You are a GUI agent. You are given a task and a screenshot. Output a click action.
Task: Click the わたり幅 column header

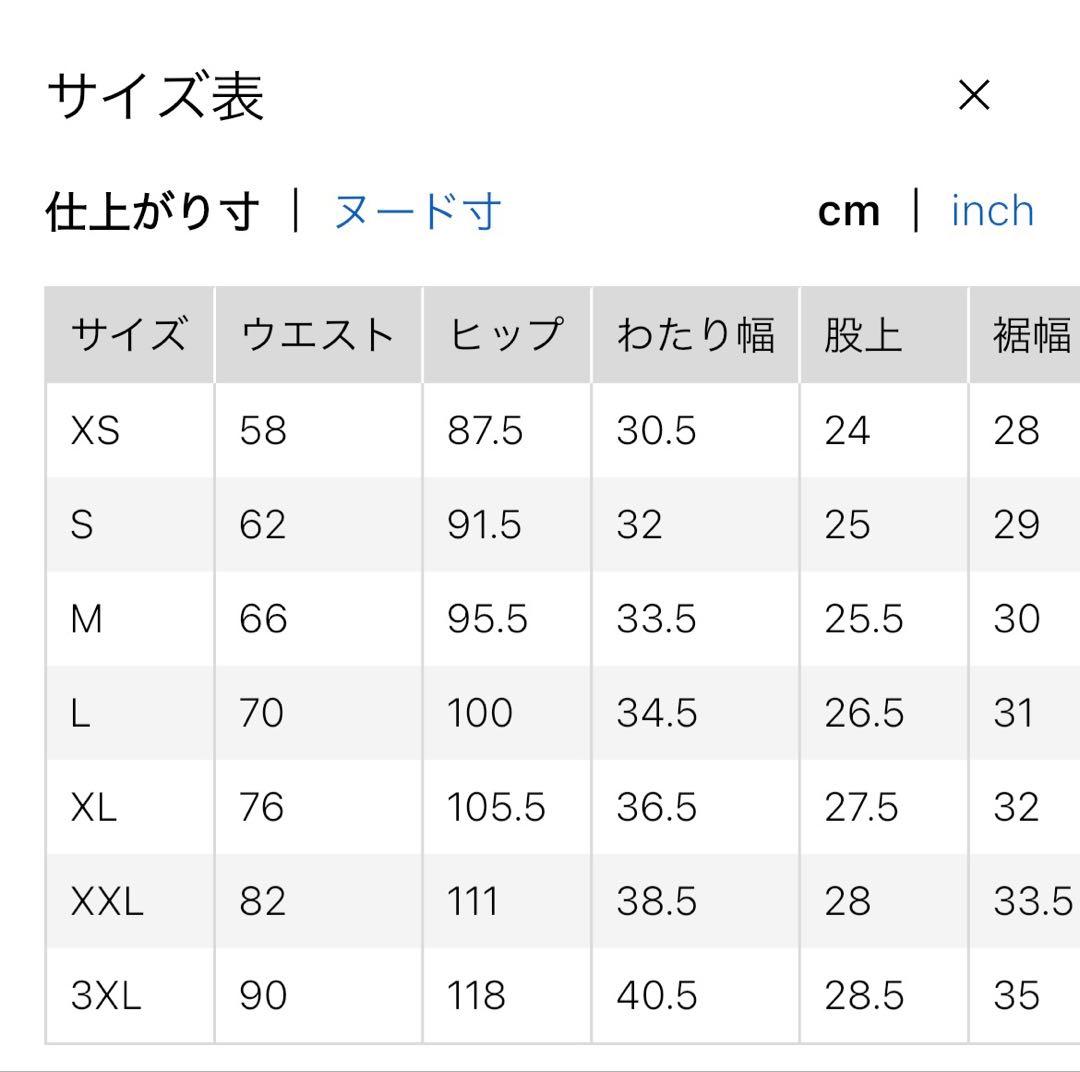click(695, 335)
